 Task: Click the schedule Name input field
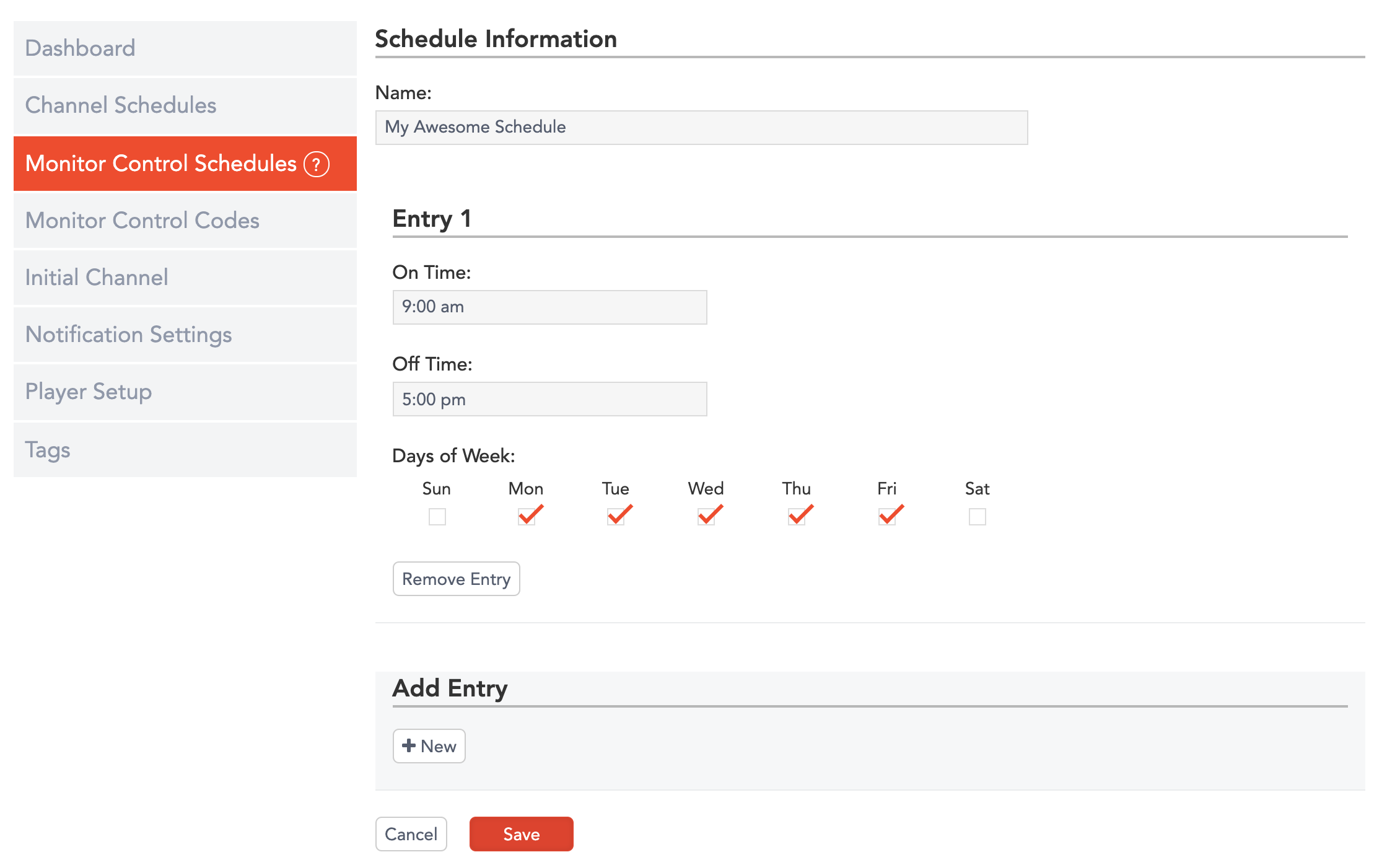pyautogui.click(x=702, y=128)
